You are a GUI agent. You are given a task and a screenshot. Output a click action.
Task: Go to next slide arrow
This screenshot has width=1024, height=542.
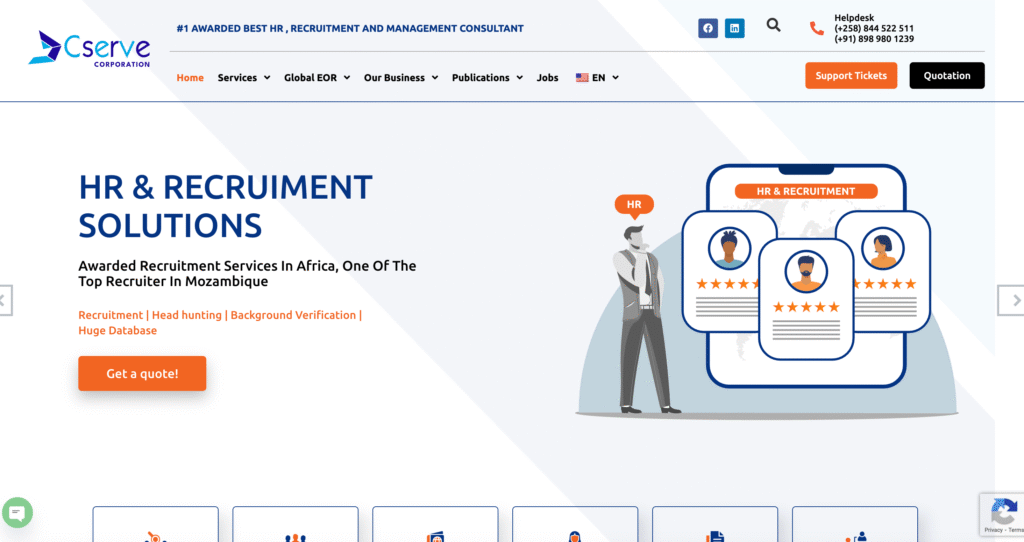click(1013, 300)
